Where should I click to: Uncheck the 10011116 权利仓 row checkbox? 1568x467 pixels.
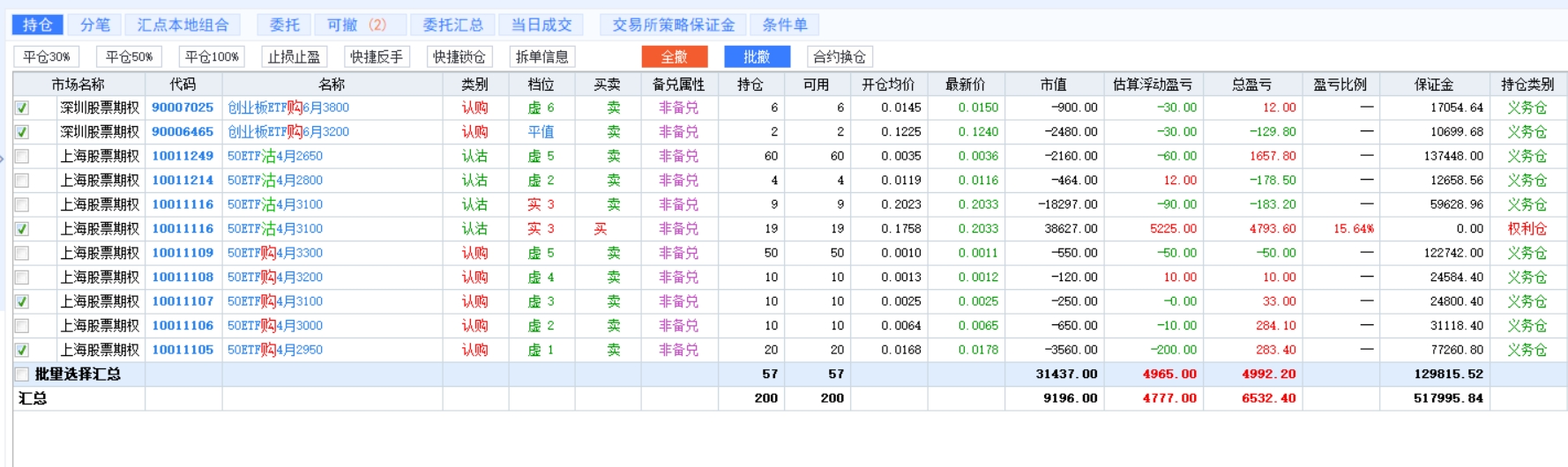pyautogui.click(x=22, y=229)
